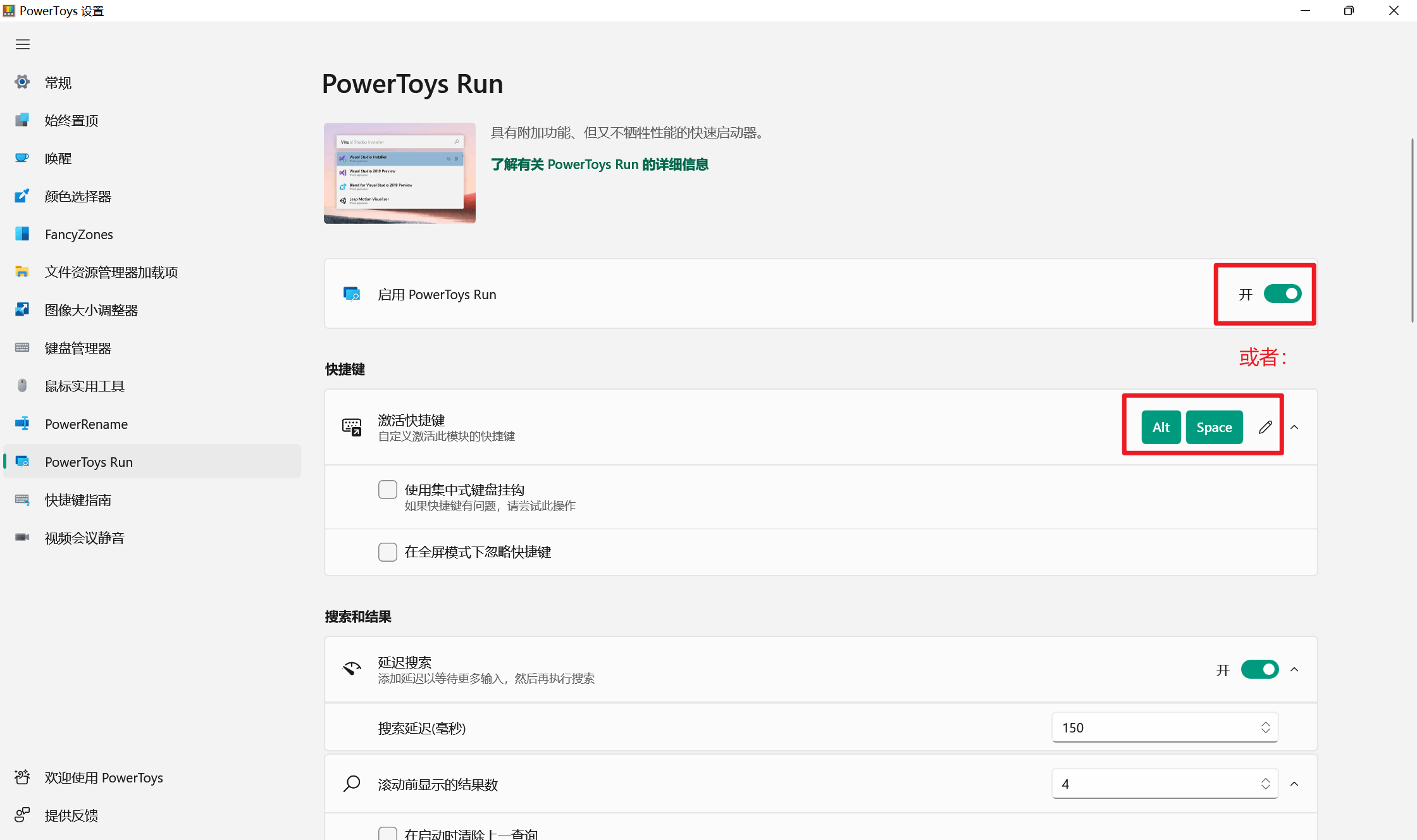This screenshot has width=1417, height=840.
Task: Click the pencil icon to edit the activation shortcut
Action: point(1265,428)
